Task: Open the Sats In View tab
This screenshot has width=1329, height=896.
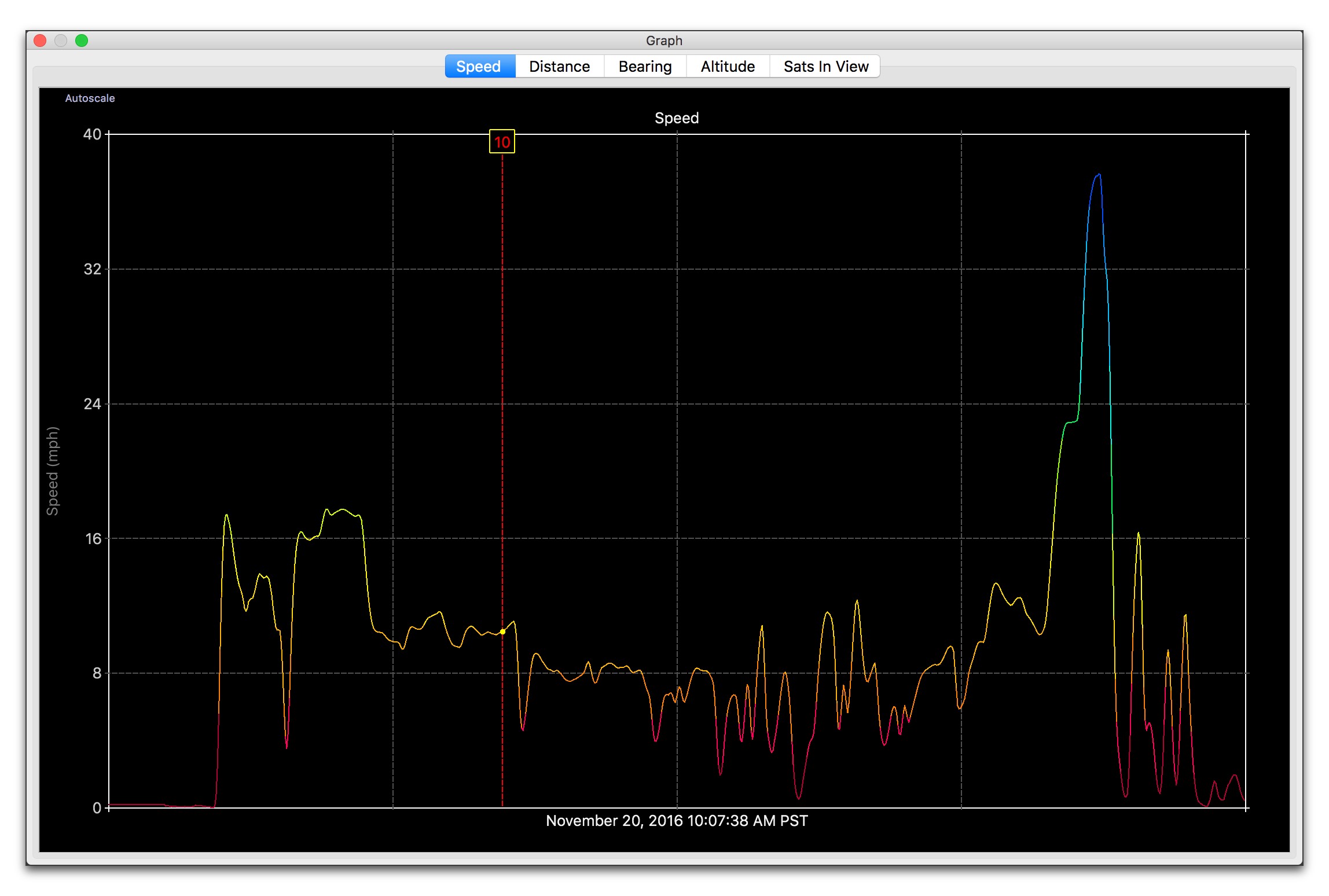Action: click(x=825, y=67)
